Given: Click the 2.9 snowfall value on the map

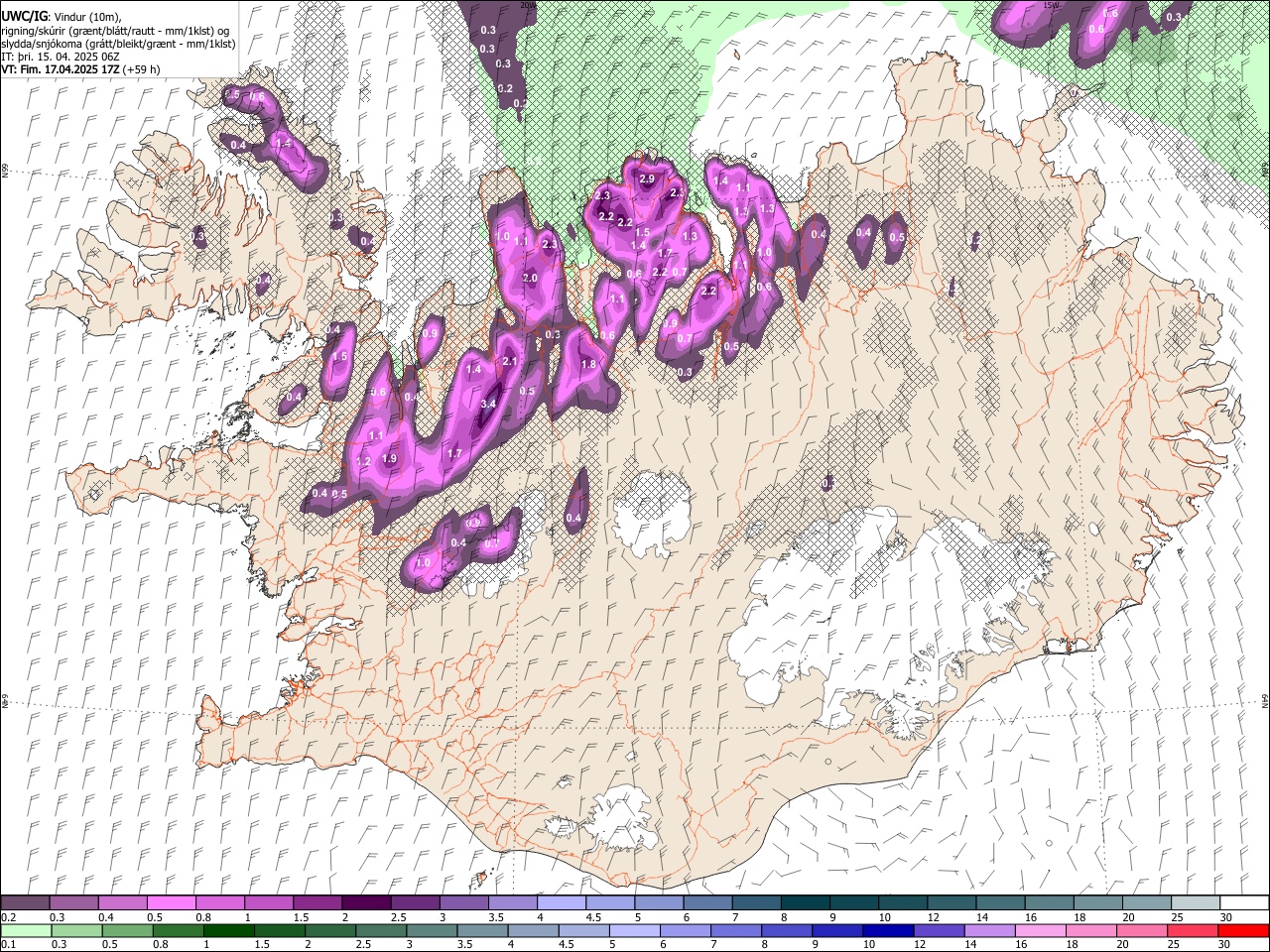Looking at the screenshot, I should [x=647, y=179].
